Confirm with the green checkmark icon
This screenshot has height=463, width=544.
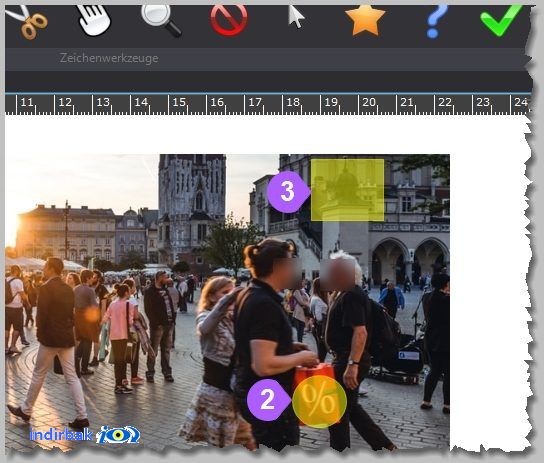point(502,20)
